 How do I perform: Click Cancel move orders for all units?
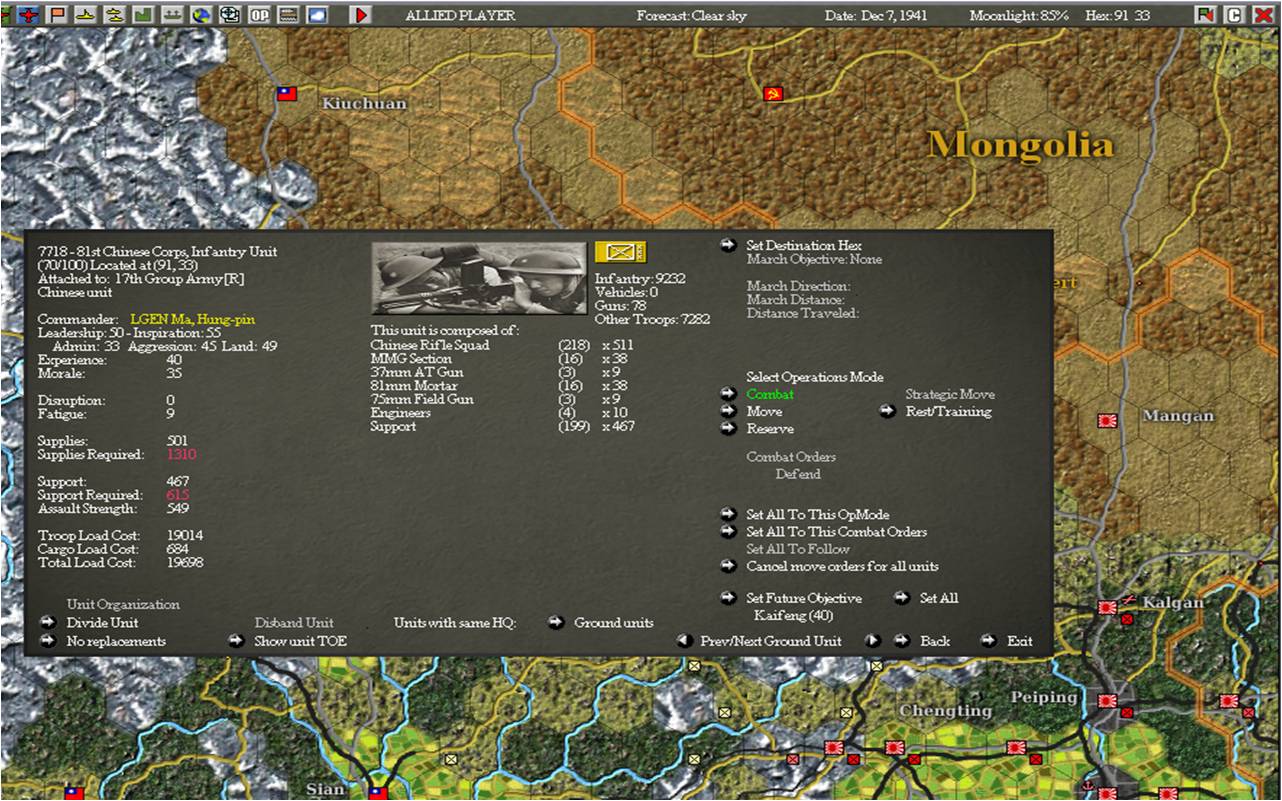point(842,566)
